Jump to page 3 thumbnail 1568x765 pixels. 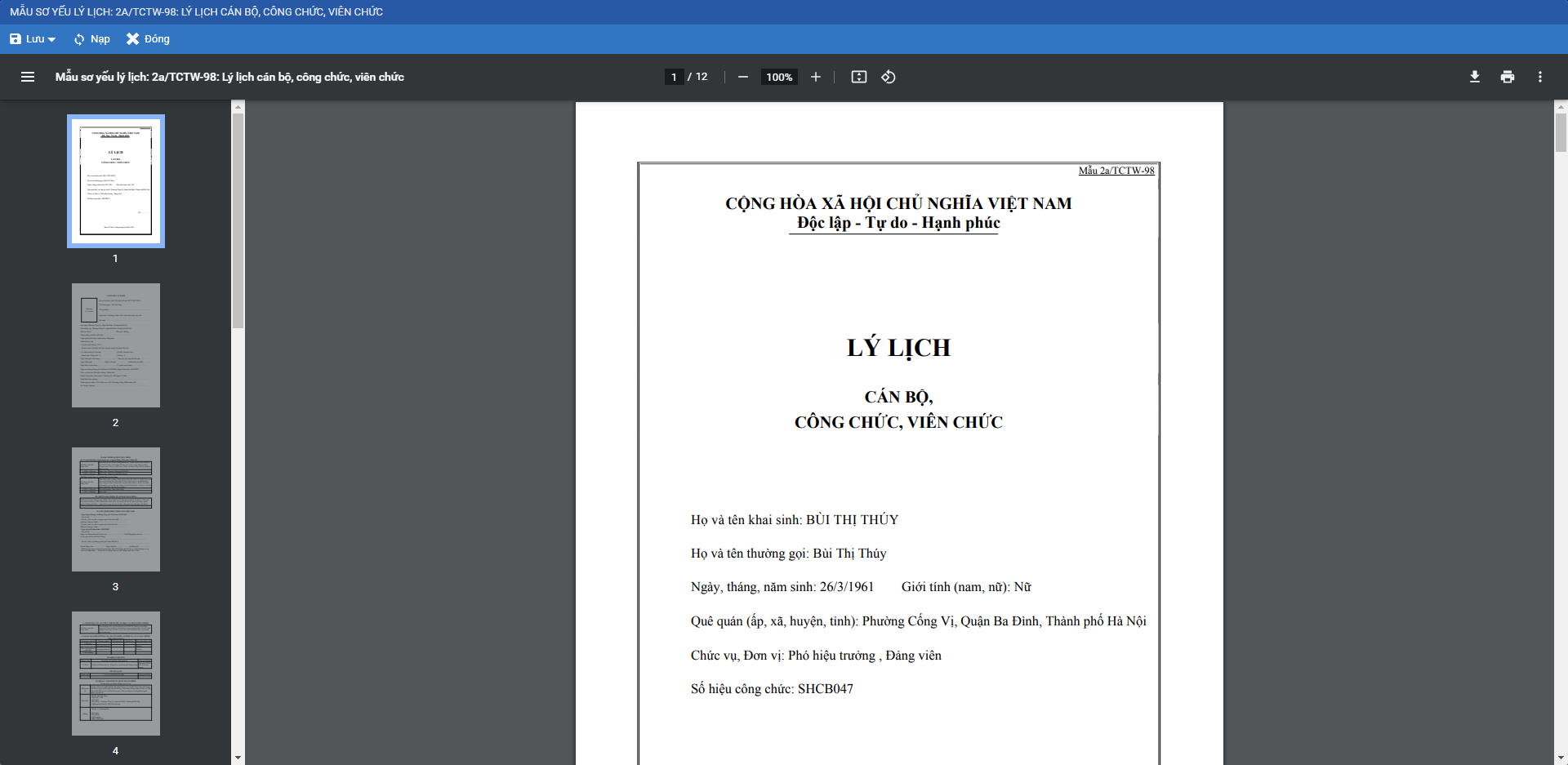pyautogui.click(x=116, y=509)
